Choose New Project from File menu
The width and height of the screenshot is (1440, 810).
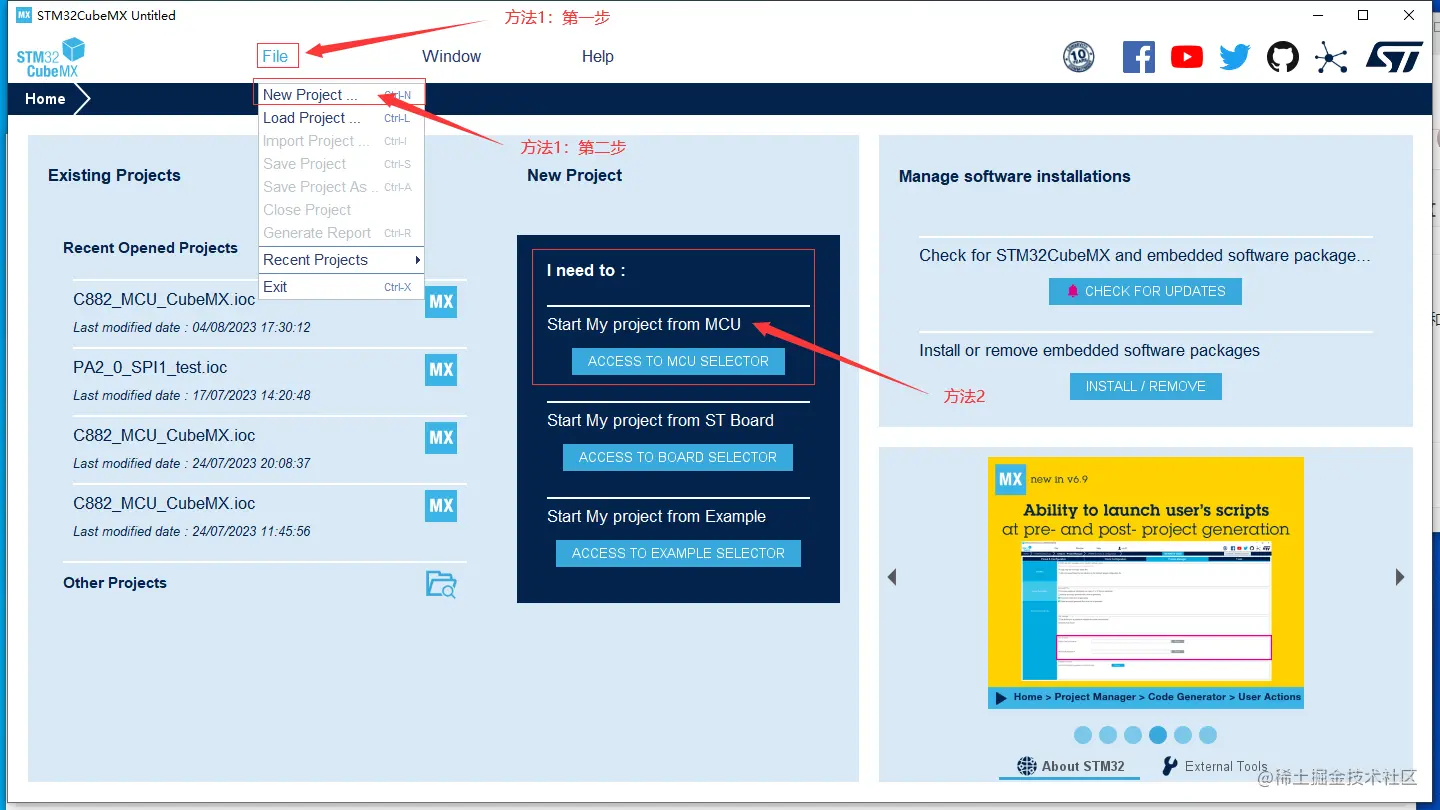(341, 95)
